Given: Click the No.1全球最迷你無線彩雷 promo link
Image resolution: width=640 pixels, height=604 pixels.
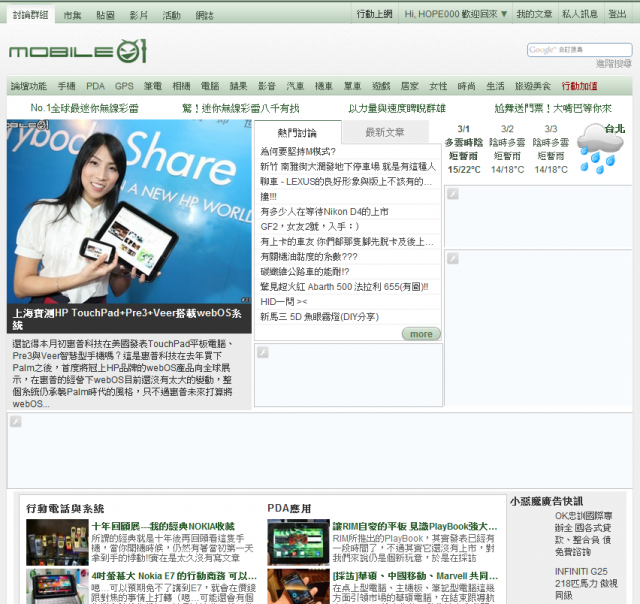Looking at the screenshot, I should (x=84, y=108).
